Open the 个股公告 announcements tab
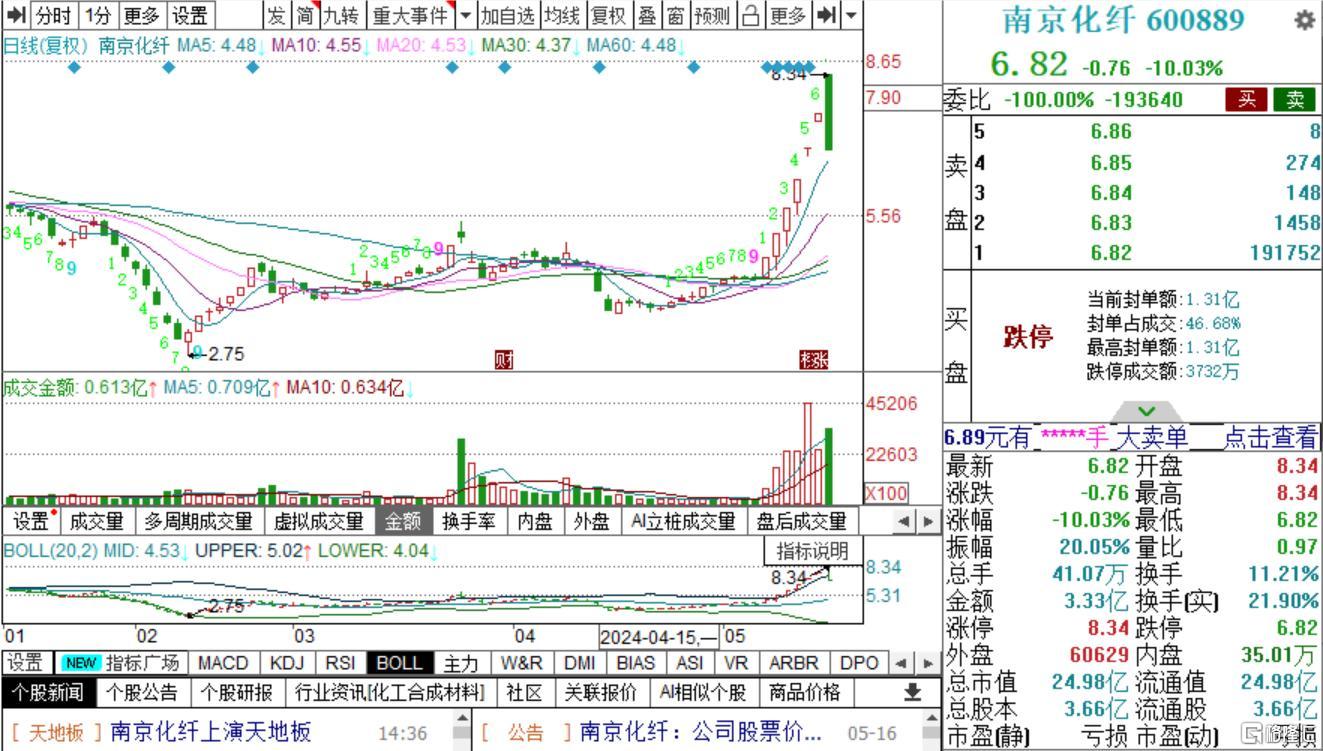 [x=141, y=692]
